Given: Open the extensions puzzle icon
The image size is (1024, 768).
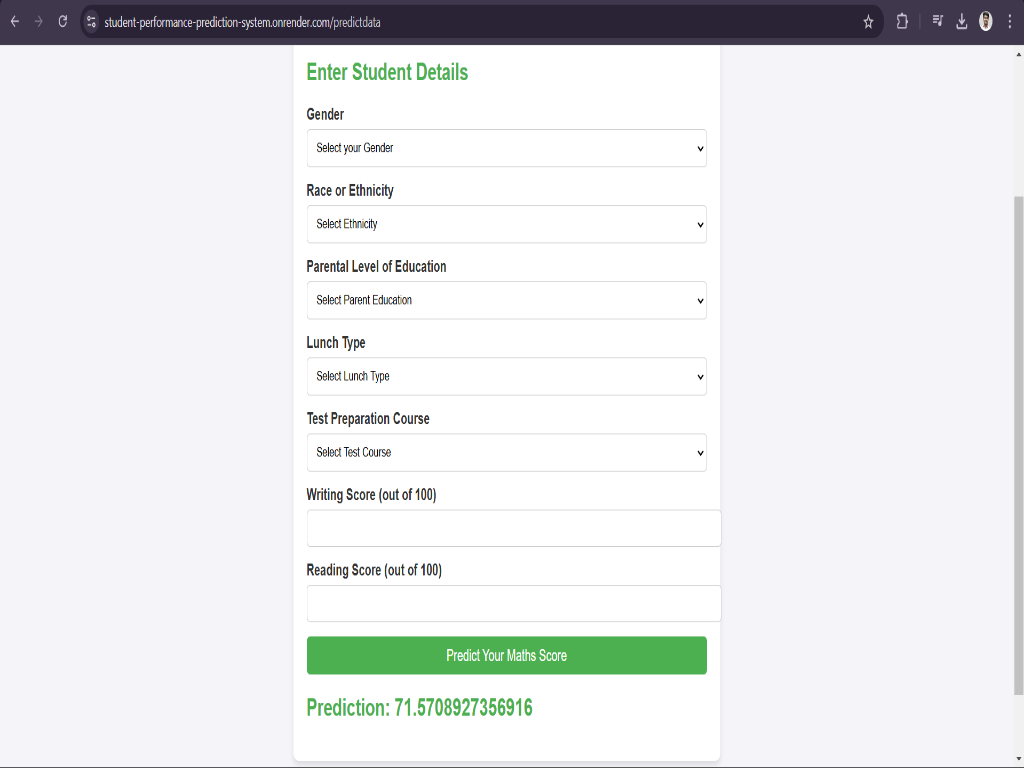Looking at the screenshot, I should 902,22.
